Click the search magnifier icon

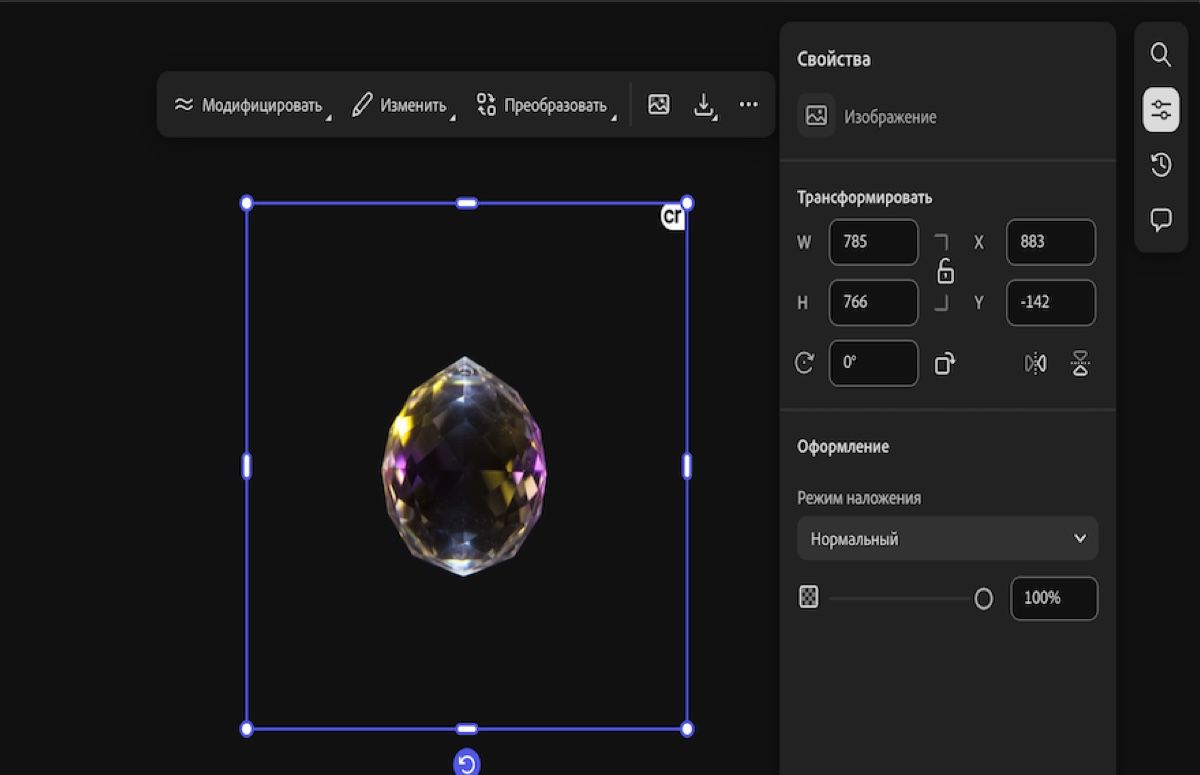pos(1160,55)
